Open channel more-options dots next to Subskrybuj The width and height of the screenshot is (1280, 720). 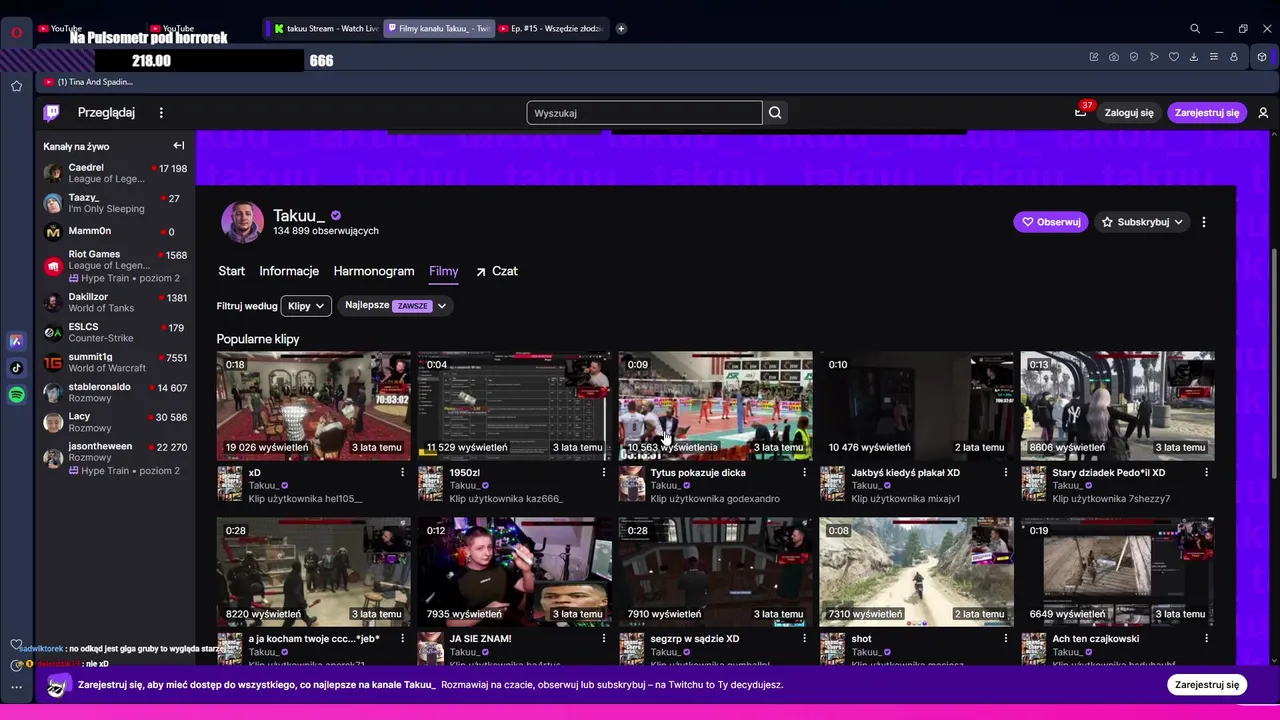coord(1204,222)
